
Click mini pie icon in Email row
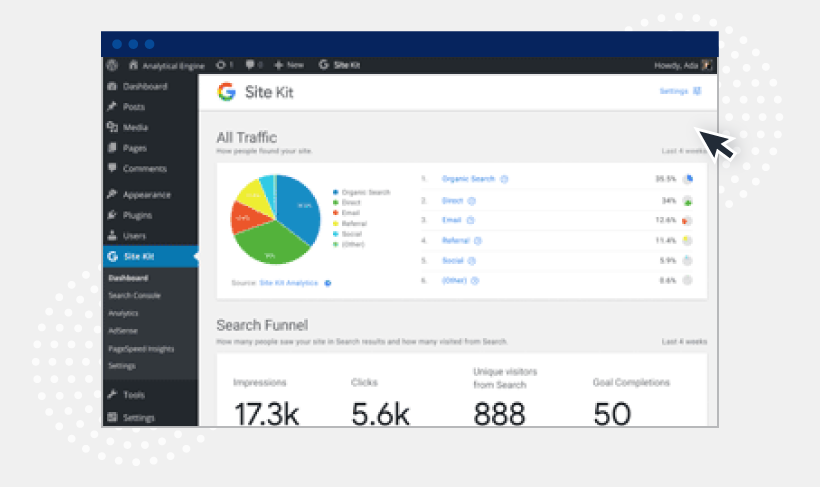click(x=688, y=221)
